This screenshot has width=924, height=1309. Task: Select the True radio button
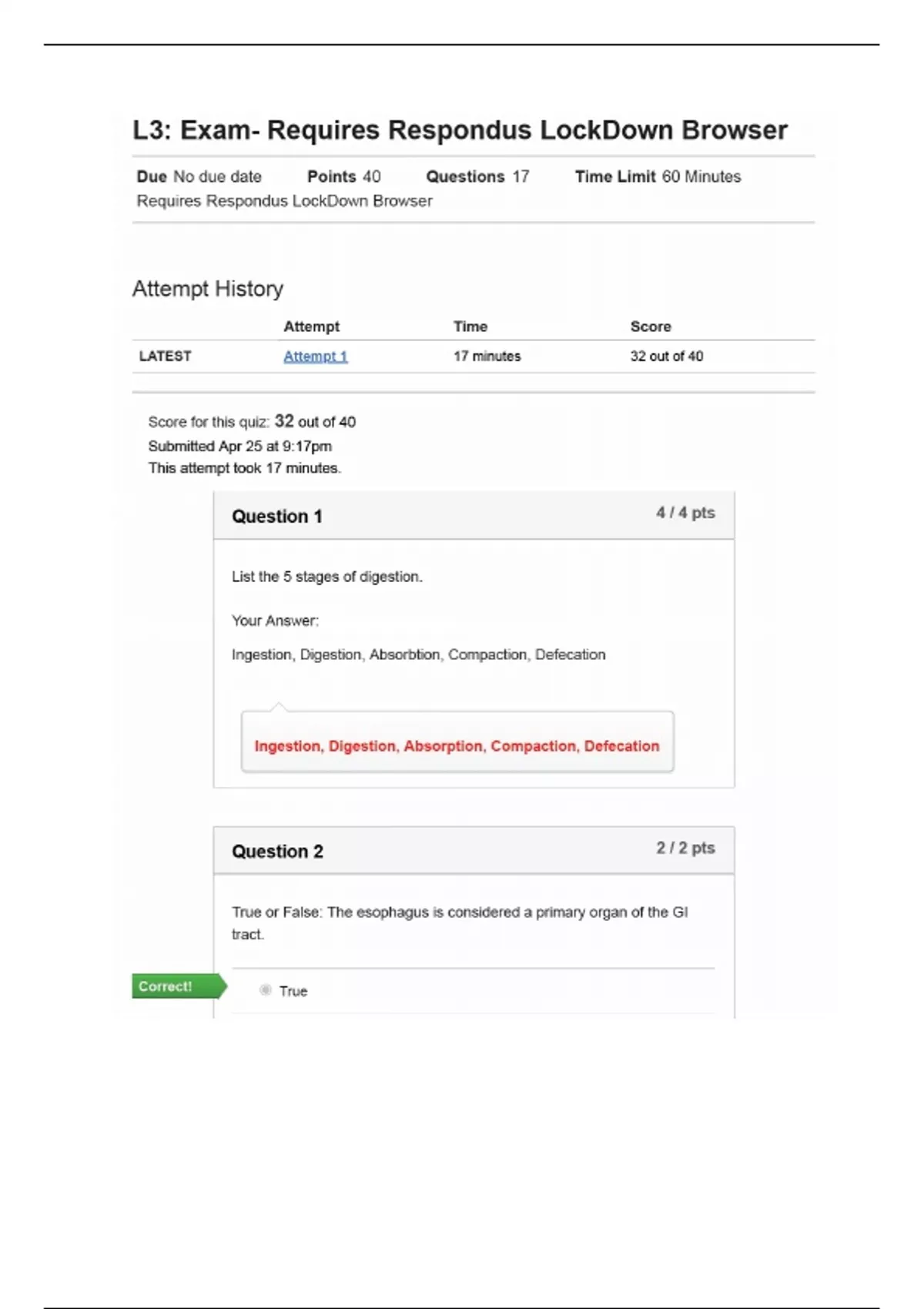point(266,990)
